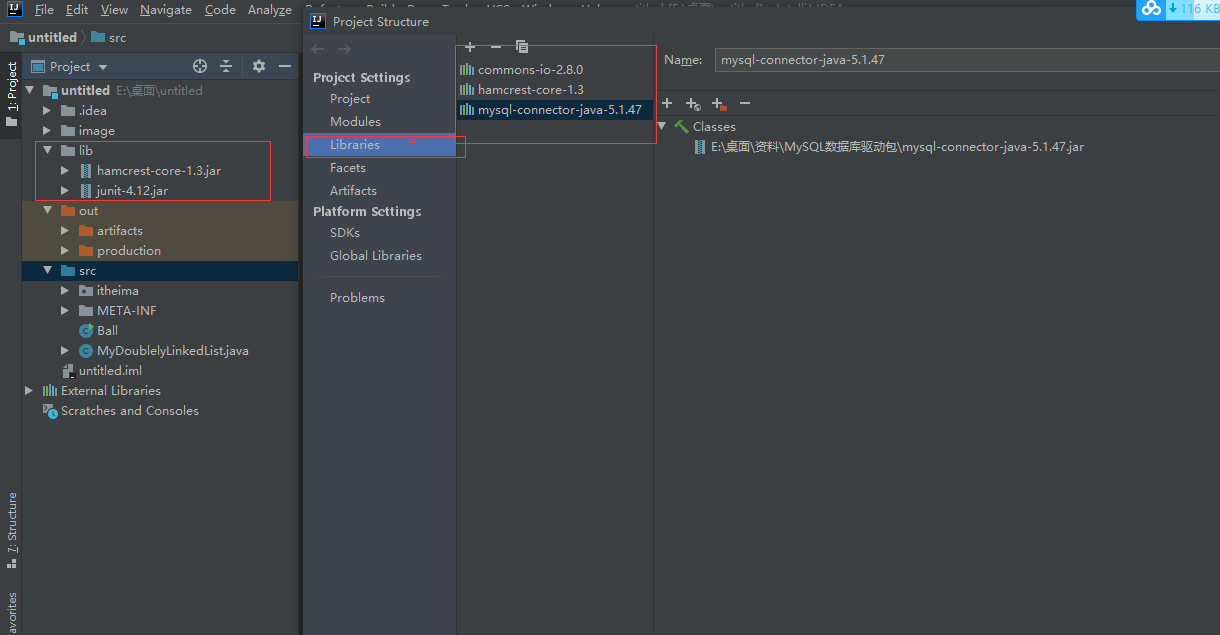Collapse the out folder
Image resolution: width=1220 pixels, height=635 pixels.
point(47,210)
